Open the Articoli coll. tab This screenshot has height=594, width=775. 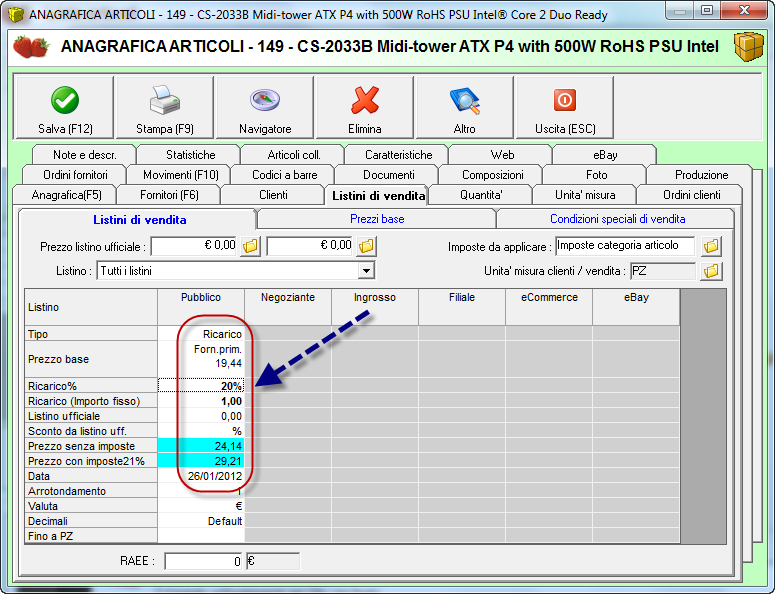[294, 155]
